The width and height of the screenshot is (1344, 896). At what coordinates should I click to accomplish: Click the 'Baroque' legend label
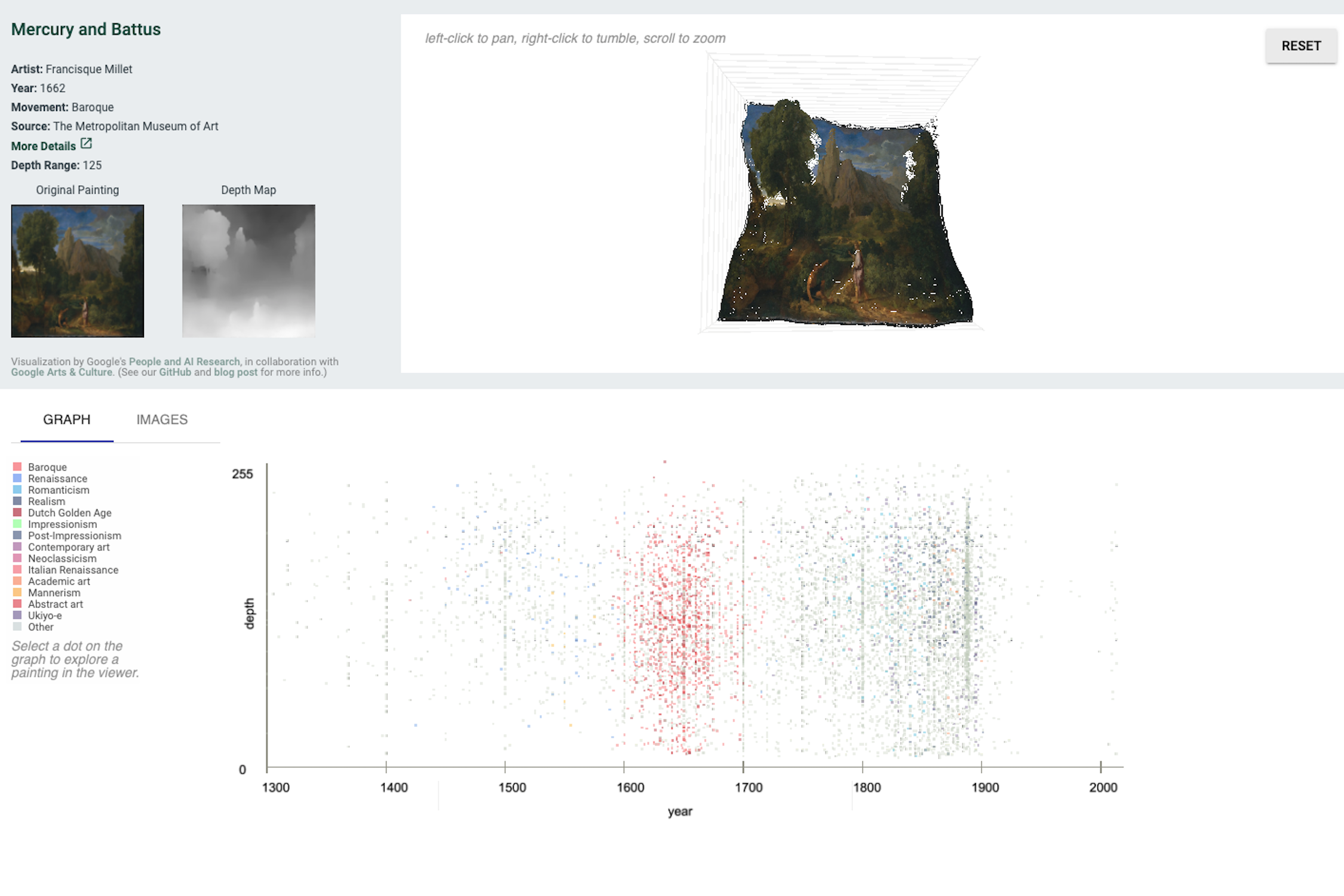(47, 467)
